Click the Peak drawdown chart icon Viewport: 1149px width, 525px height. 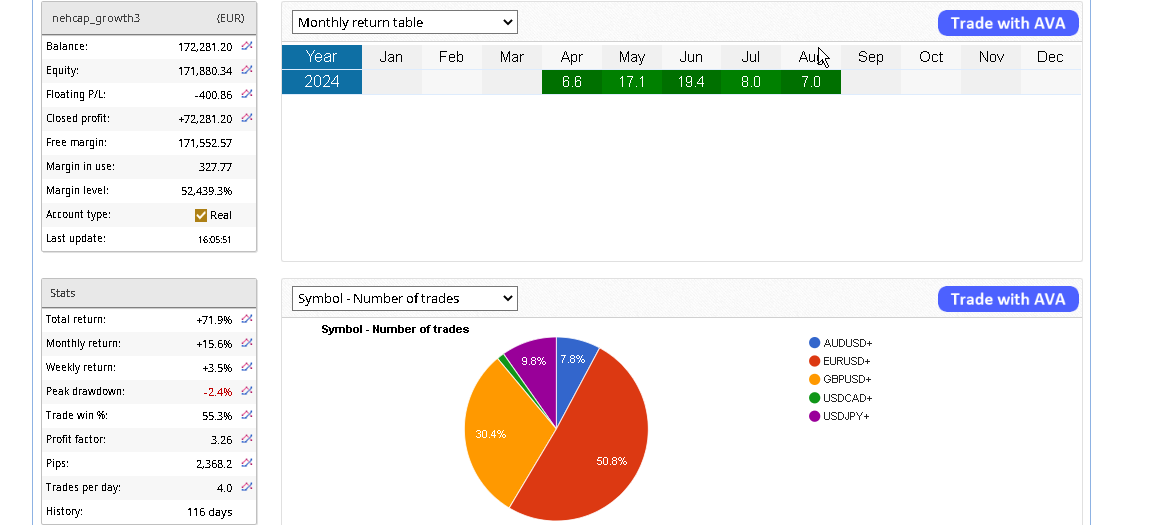(247, 391)
